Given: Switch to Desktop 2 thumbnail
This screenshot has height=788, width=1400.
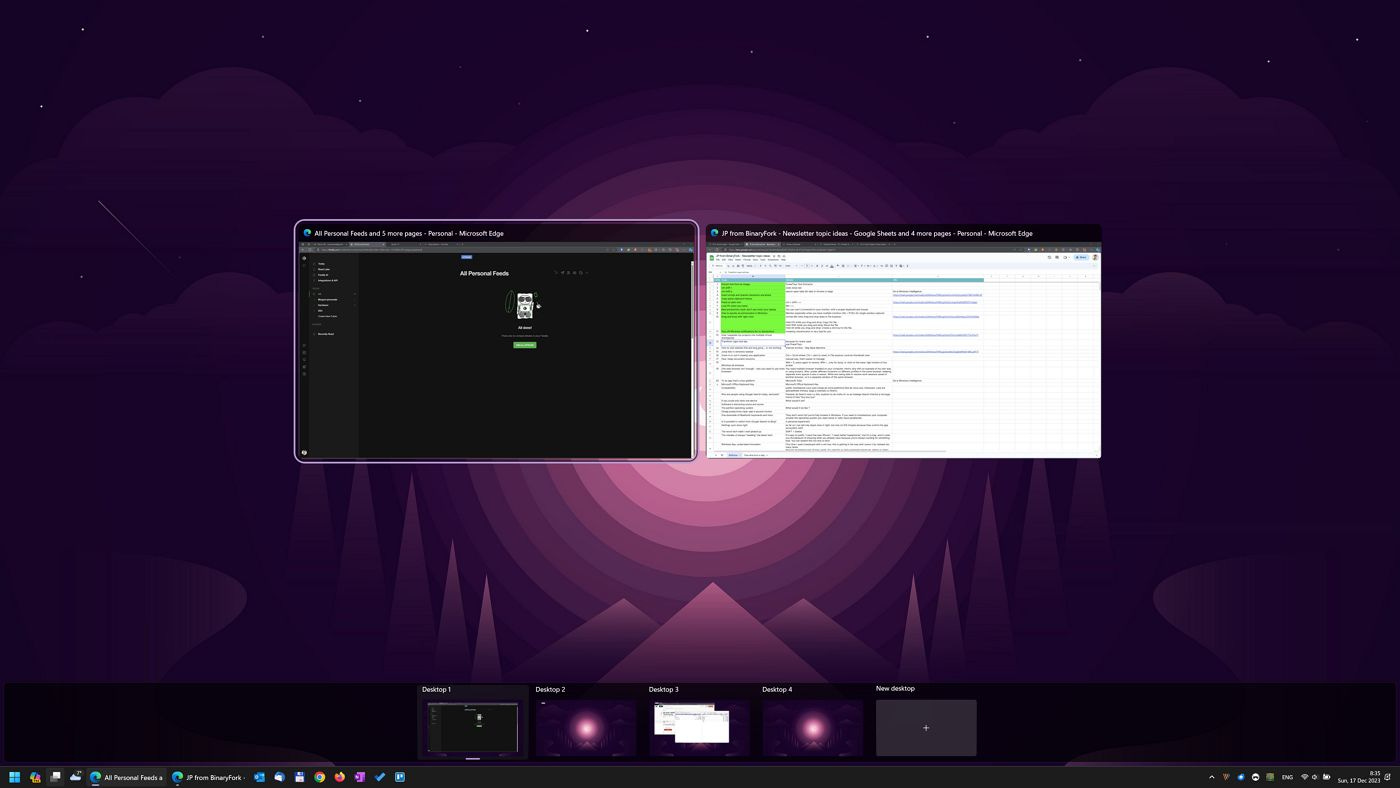Looking at the screenshot, I should click(x=586, y=727).
